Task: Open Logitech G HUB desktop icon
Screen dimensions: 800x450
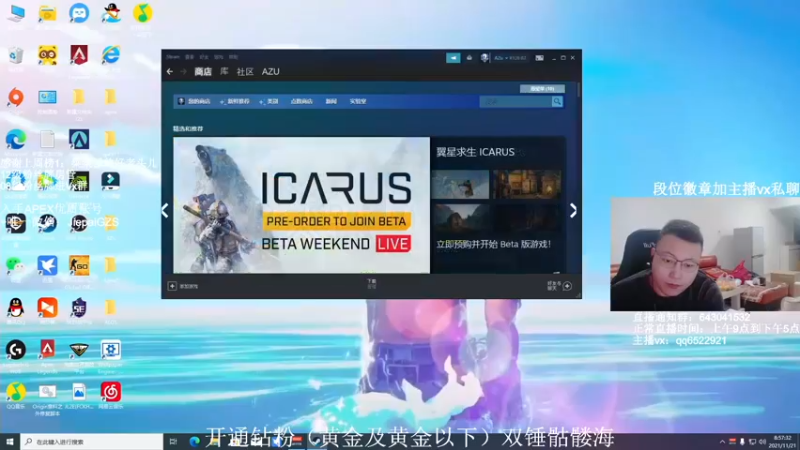Action: pos(16,351)
